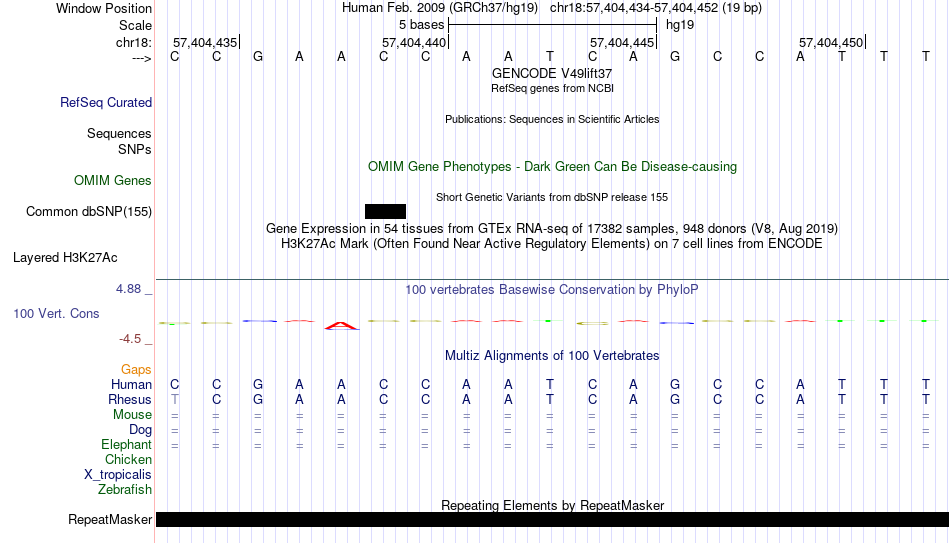Open 100 Vert. Cons track label
The width and height of the screenshot is (950, 543).
click(x=56, y=313)
